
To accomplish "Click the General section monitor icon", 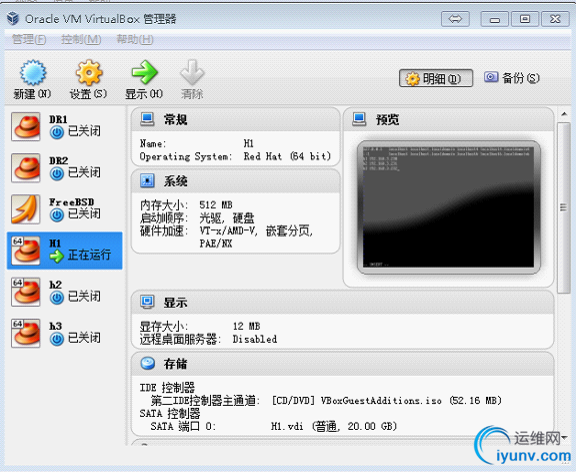I will pyautogui.click(x=147, y=119).
